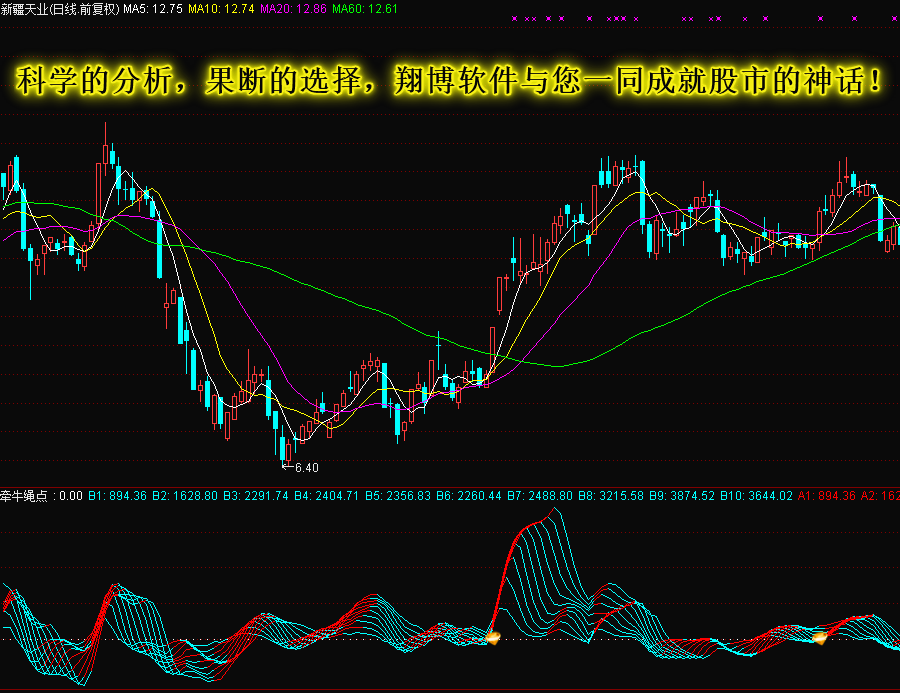Click the B2: 1628.80 value
The height and width of the screenshot is (693, 900).
[x=185, y=495]
